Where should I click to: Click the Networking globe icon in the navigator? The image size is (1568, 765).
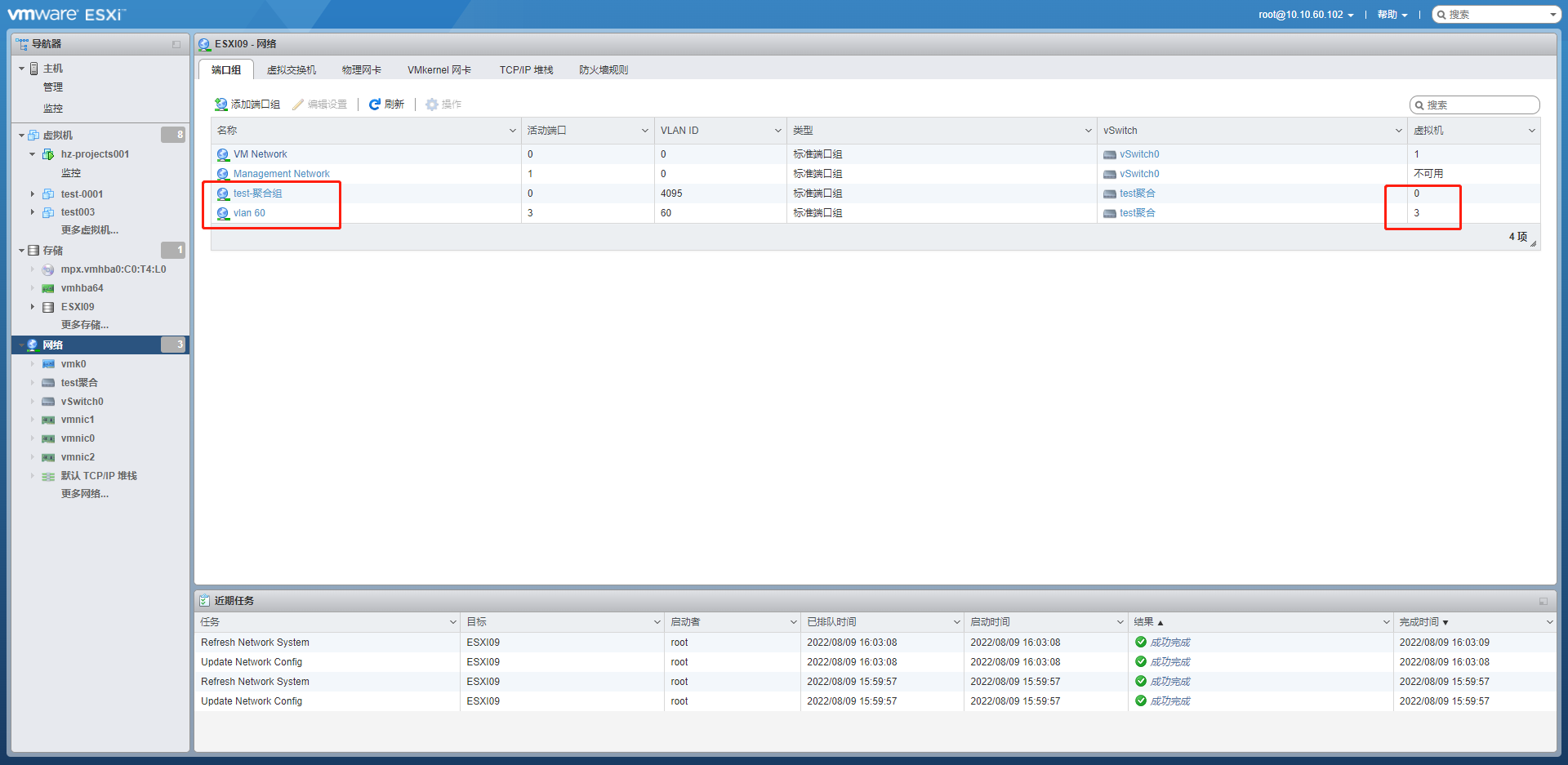(33, 345)
